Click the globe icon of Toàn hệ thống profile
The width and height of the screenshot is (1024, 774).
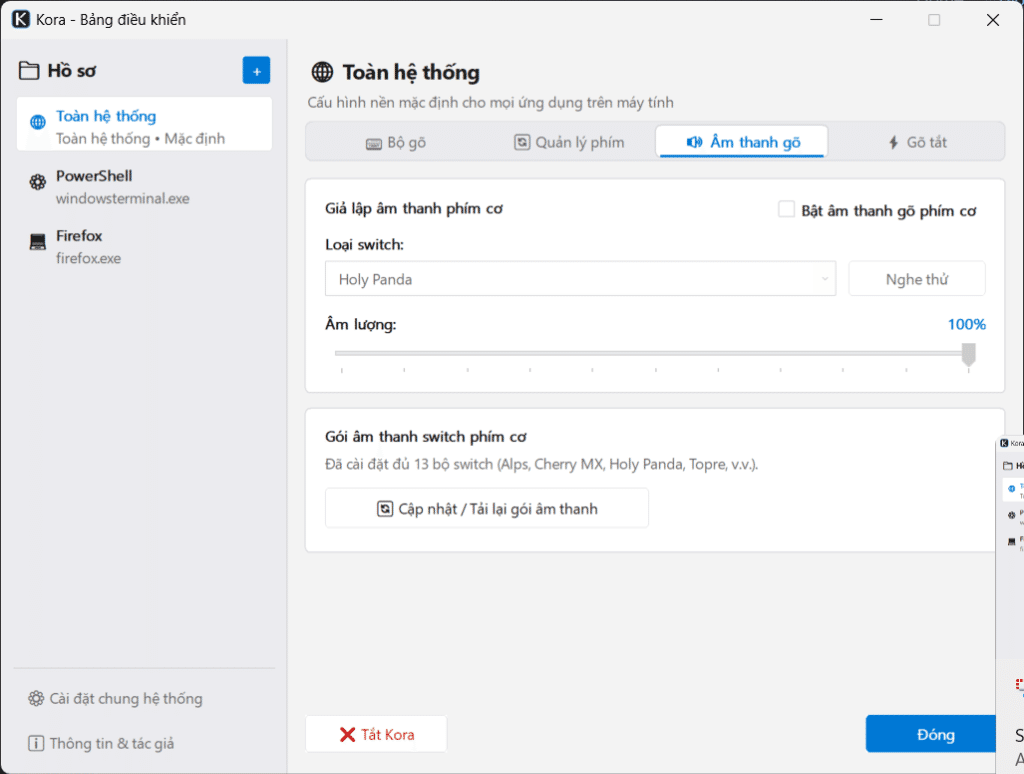click(38, 121)
